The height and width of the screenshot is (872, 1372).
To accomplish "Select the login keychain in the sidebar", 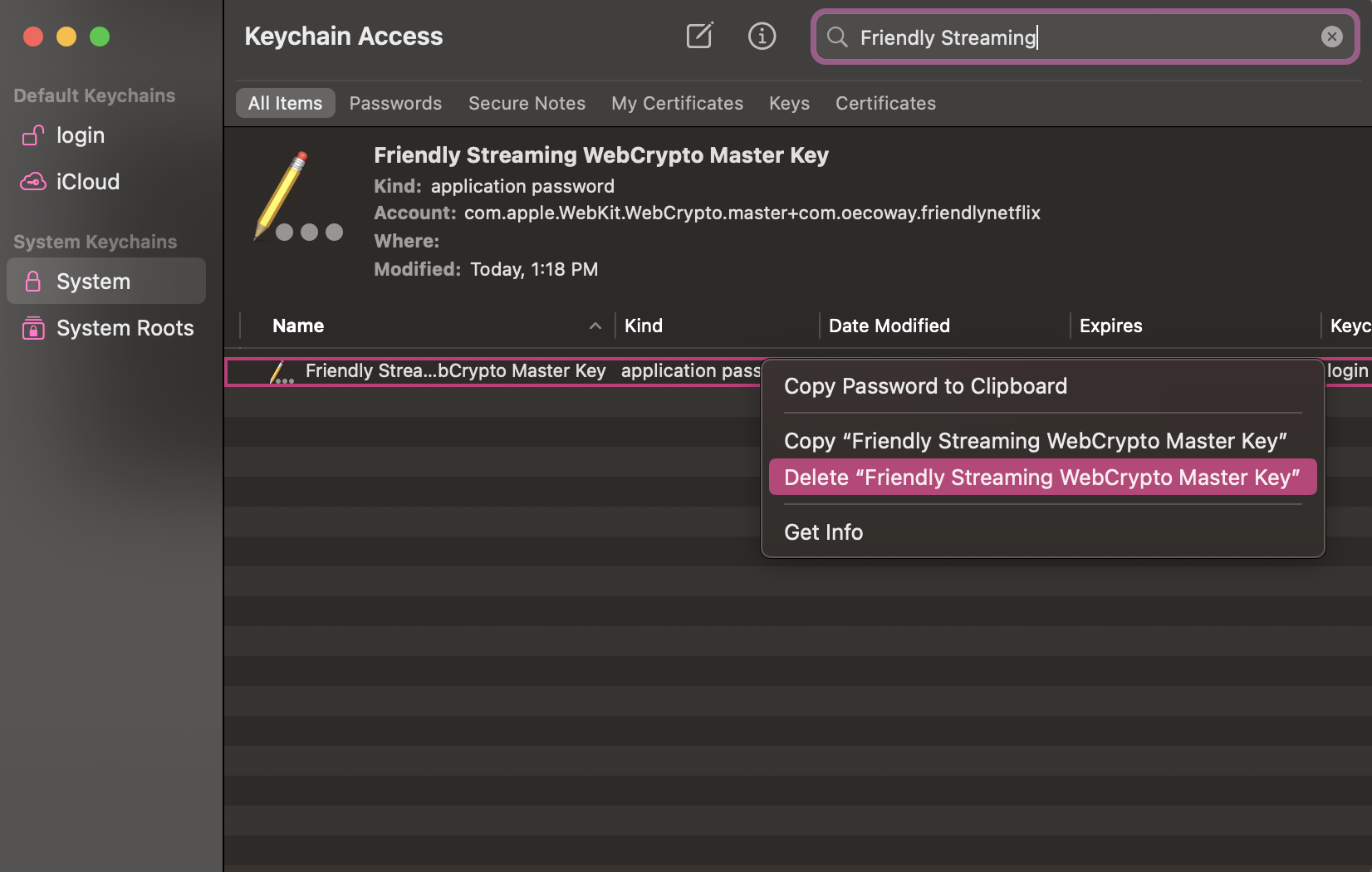I will coord(106,135).
